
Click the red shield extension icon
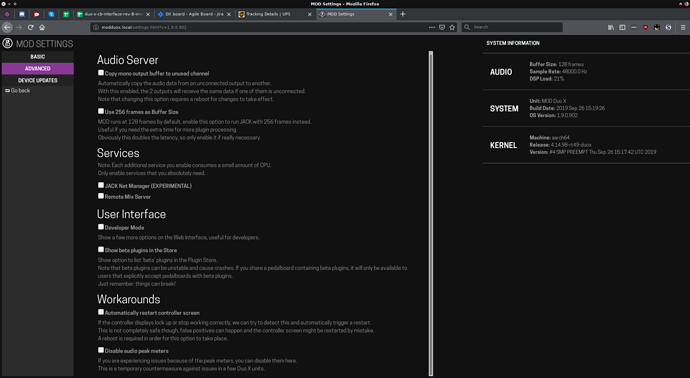(645, 27)
